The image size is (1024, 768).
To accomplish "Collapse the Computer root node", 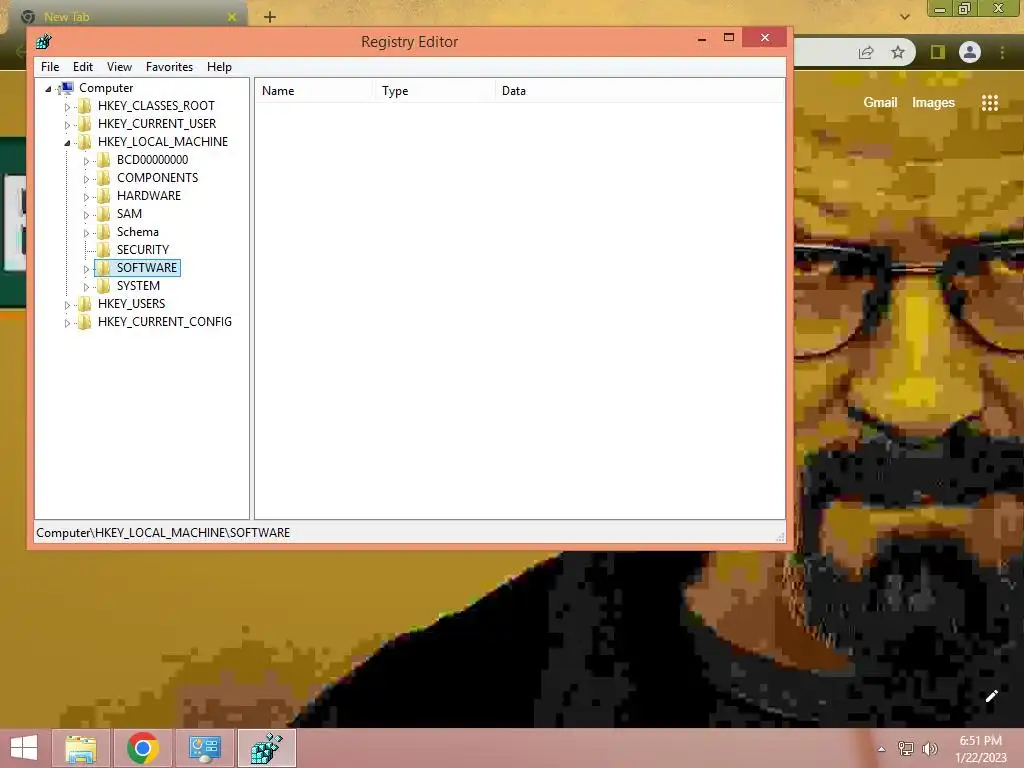I will pyautogui.click(x=48, y=89).
